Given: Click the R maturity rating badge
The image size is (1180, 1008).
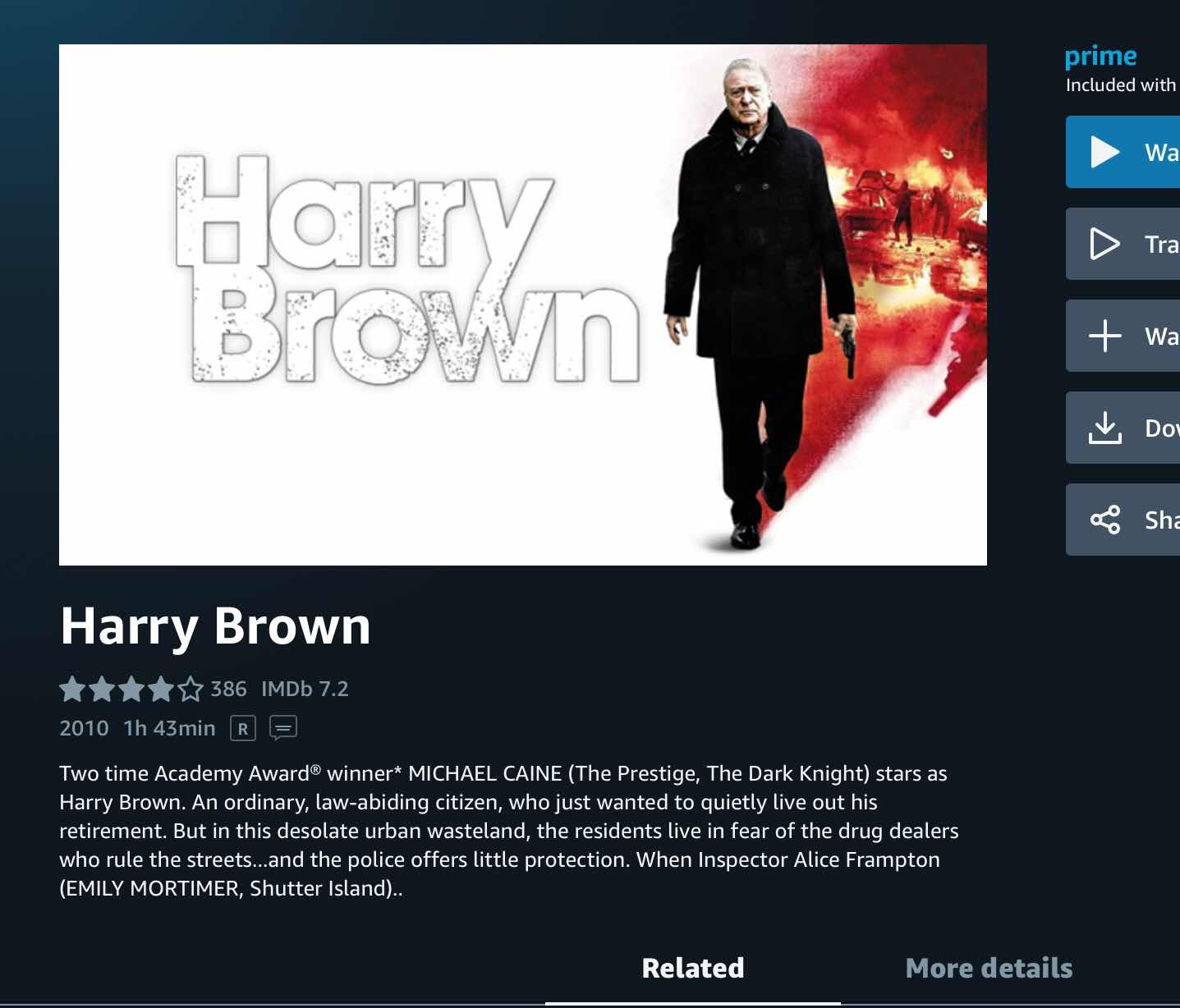Looking at the screenshot, I should (243, 728).
